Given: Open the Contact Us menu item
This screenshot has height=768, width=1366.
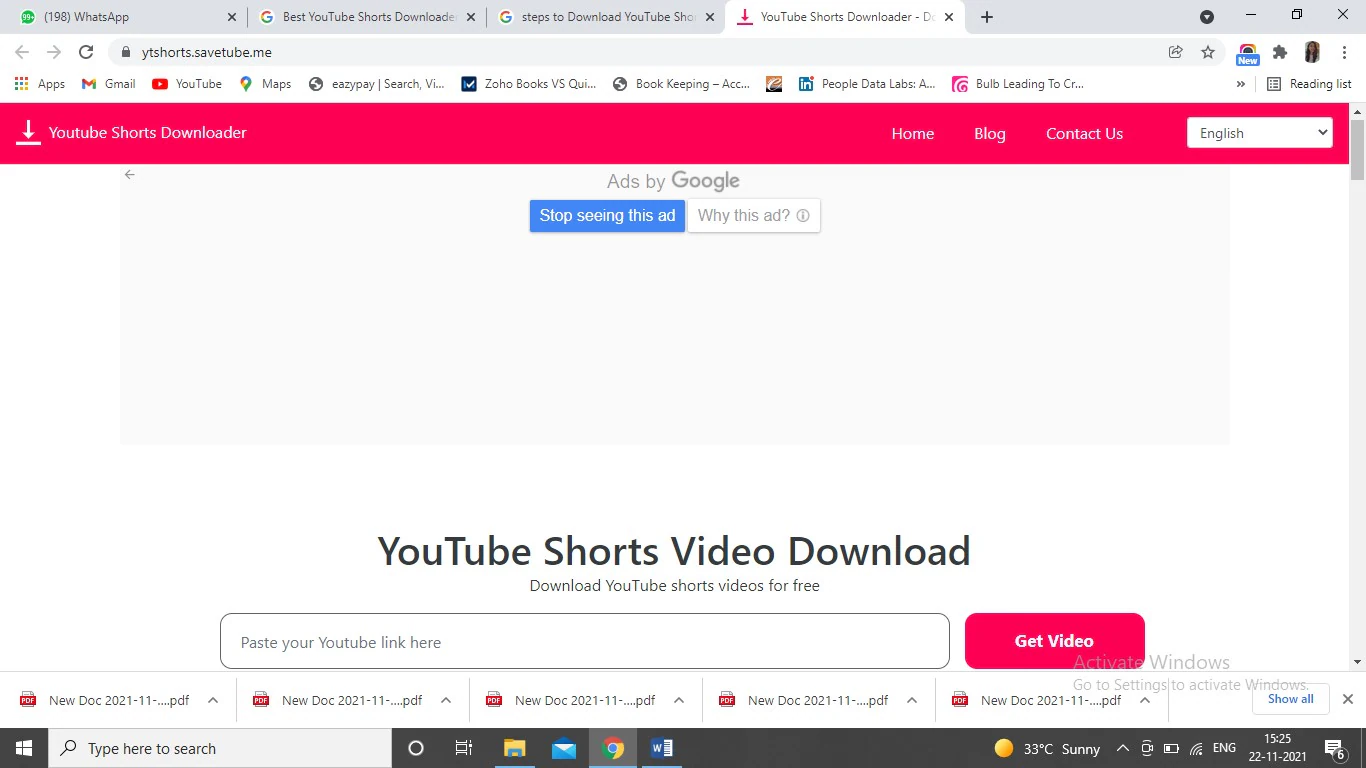Looking at the screenshot, I should pos(1084,133).
